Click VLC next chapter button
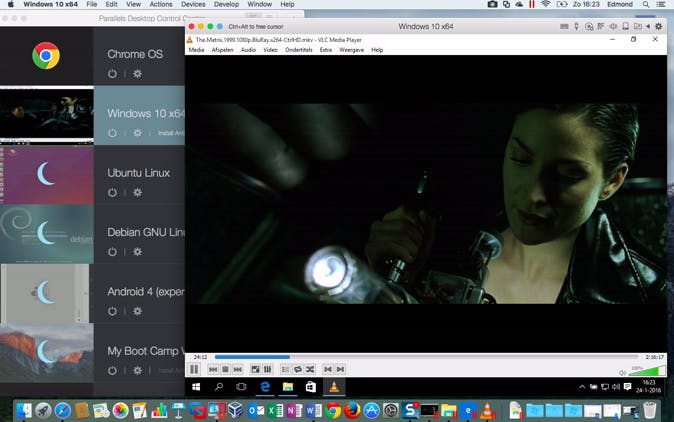 tap(340, 369)
